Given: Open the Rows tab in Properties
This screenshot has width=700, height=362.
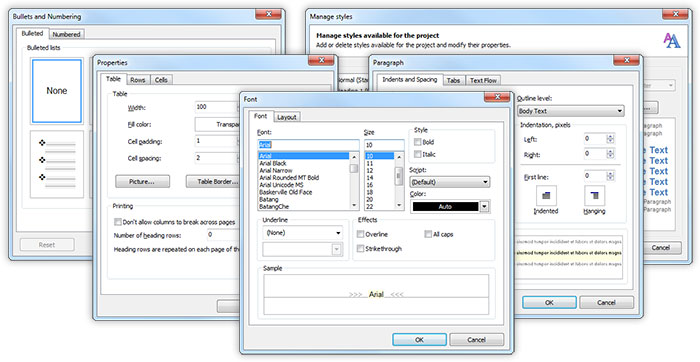Looking at the screenshot, I should pos(138,80).
